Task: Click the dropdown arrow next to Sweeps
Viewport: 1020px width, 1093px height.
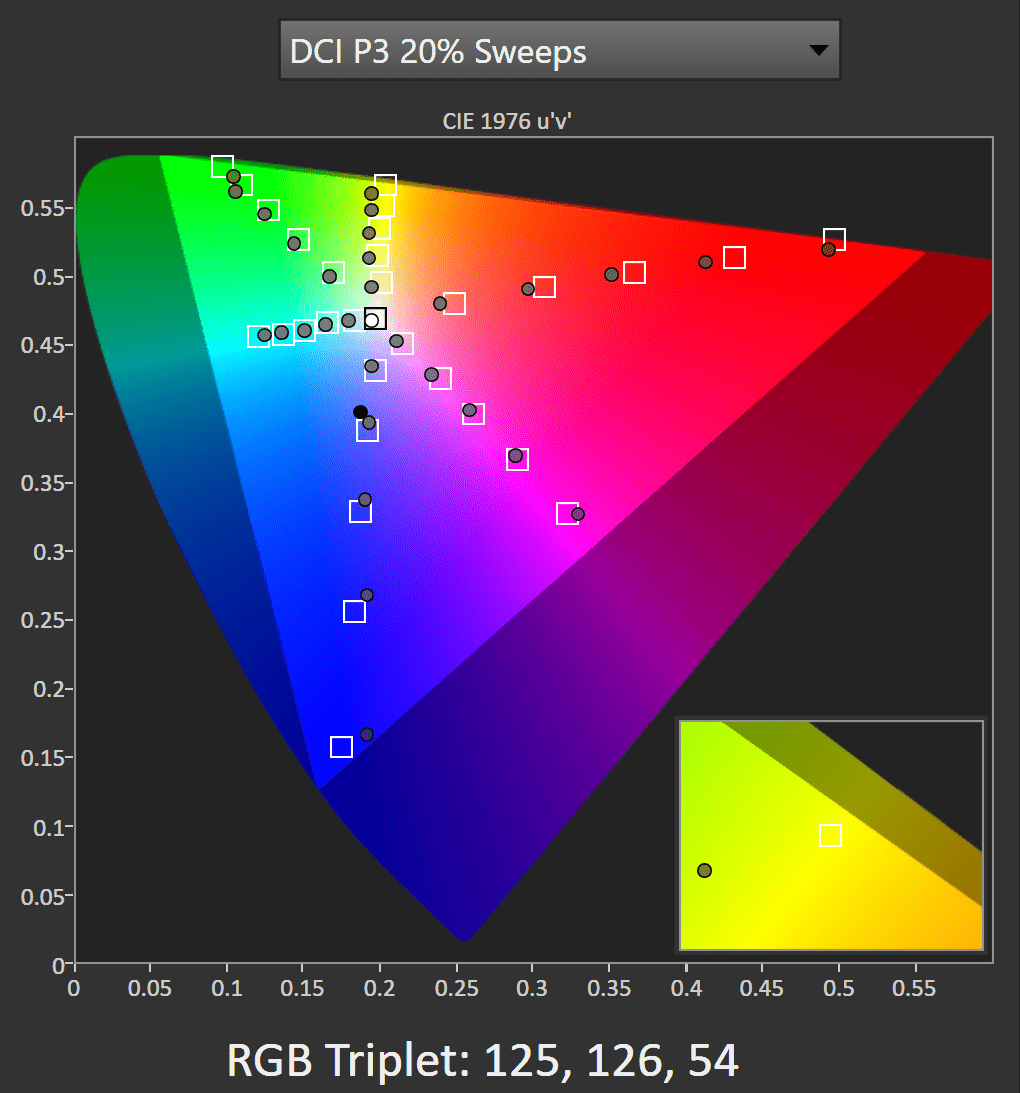Action: pyautogui.click(x=819, y=50)
